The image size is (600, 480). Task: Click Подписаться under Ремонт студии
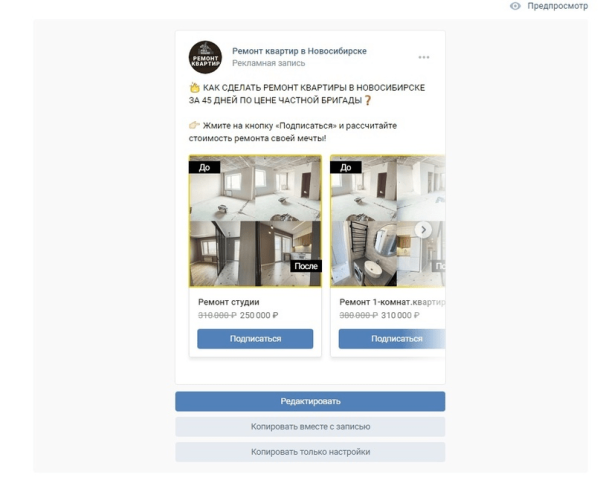(x=255, y=339)
